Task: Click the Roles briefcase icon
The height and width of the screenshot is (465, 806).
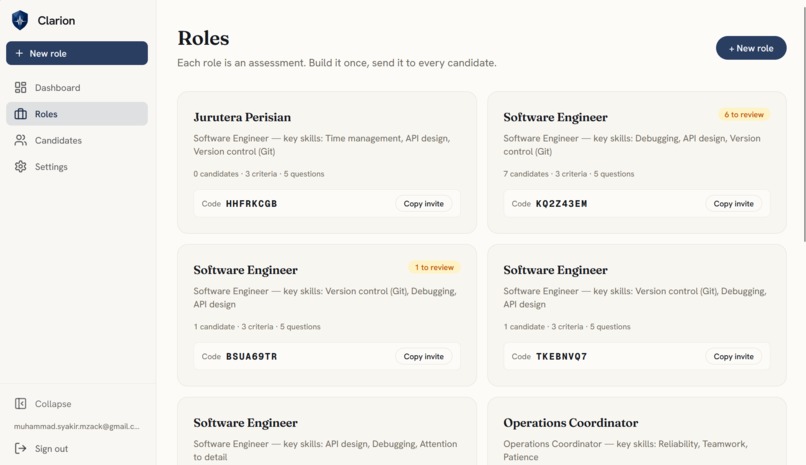Action: coord(21,114)
